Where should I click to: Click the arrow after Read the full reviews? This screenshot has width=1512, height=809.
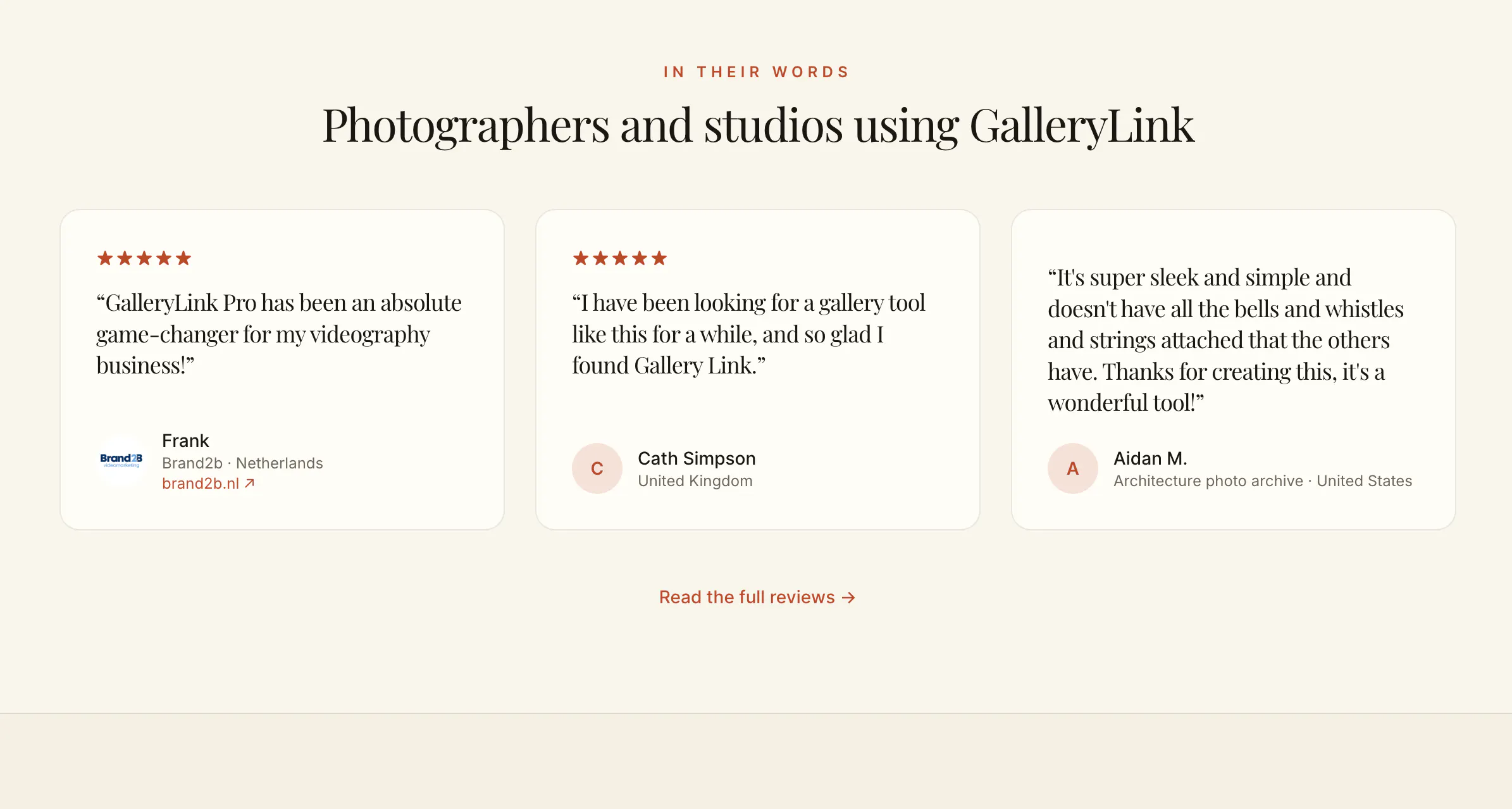[x=849, y=598]
